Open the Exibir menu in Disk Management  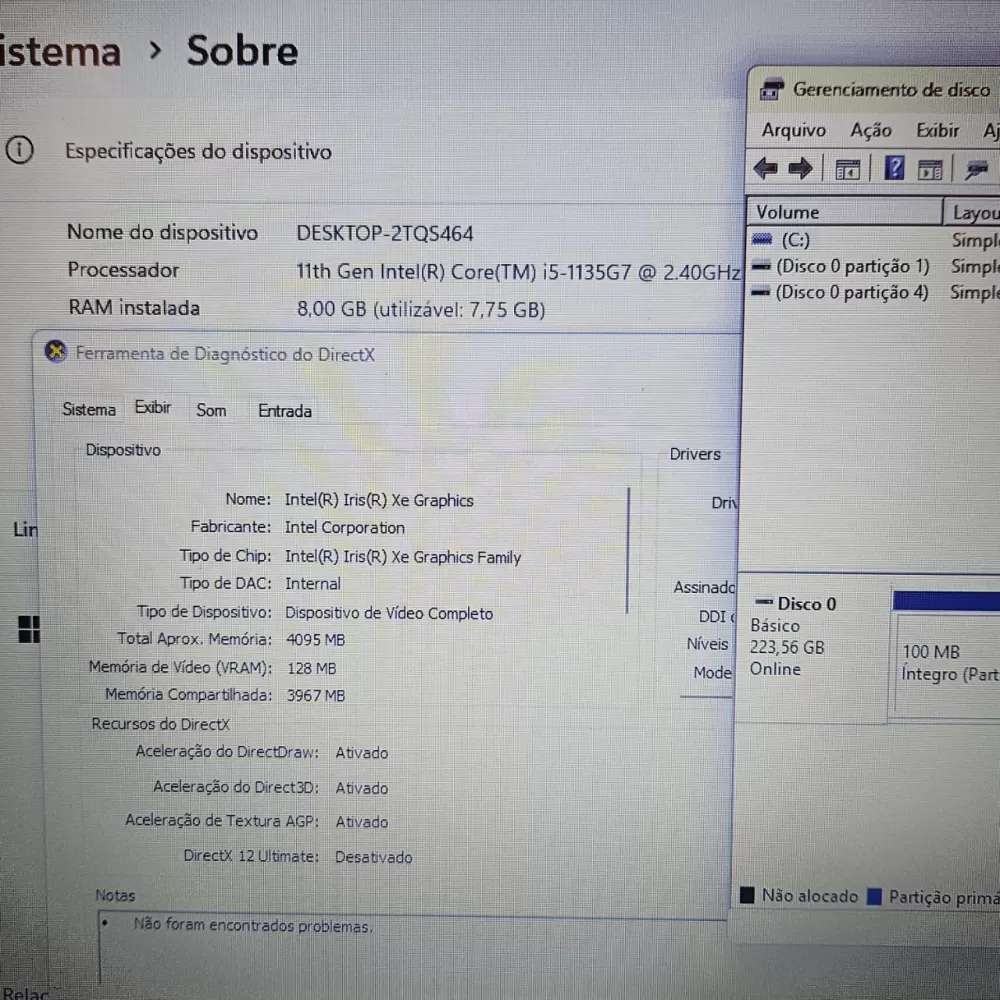[937, 131]
